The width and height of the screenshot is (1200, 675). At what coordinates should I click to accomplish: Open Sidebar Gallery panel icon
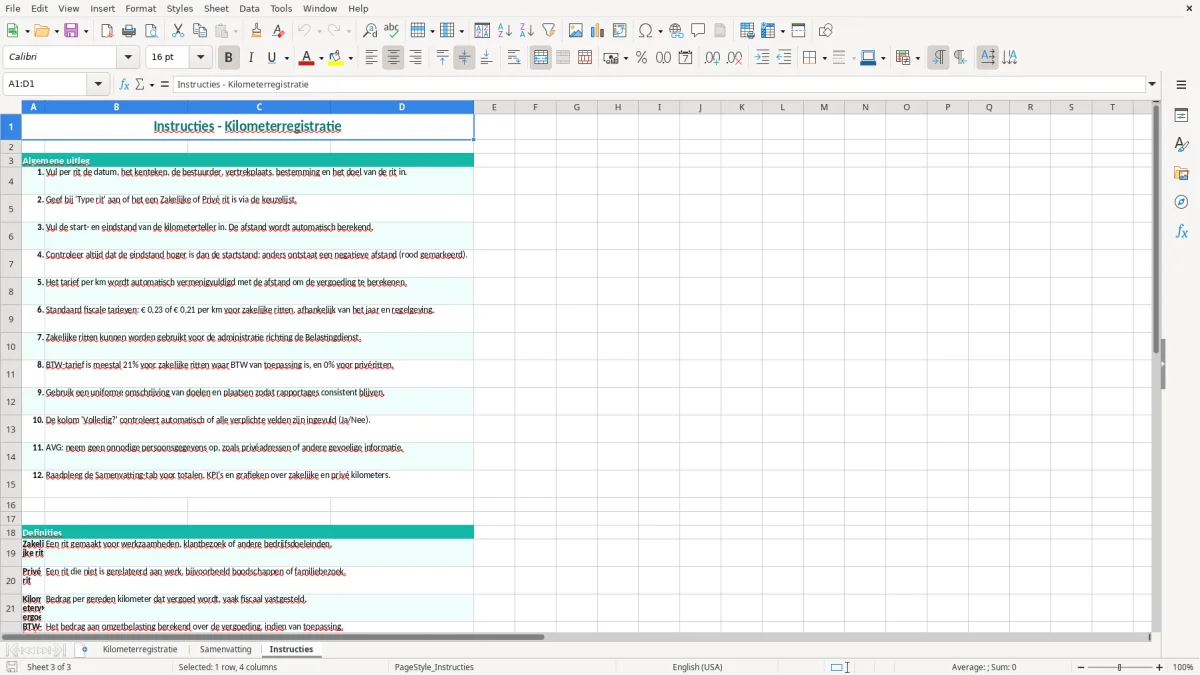[1181, 174]
